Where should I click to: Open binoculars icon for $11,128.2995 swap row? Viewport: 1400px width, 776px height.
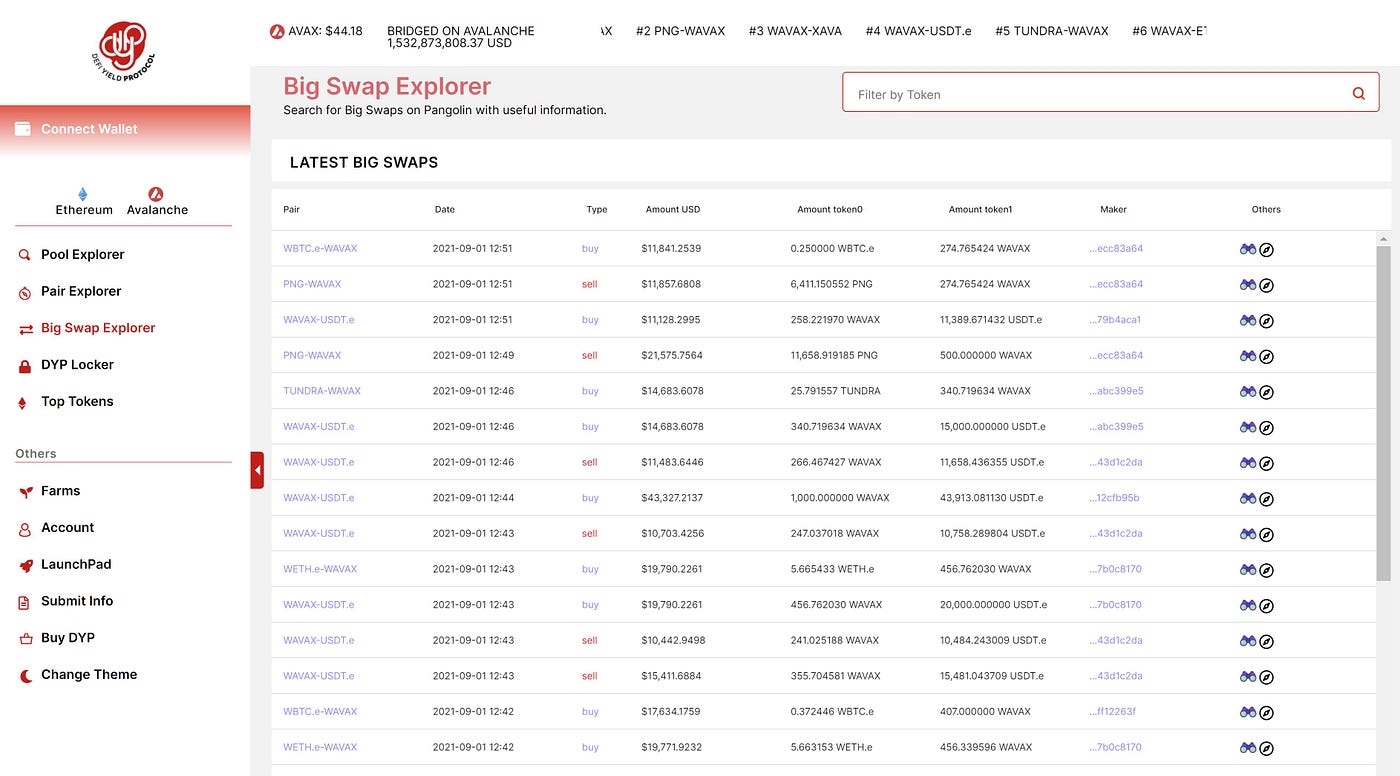(x=1248, y=321)
